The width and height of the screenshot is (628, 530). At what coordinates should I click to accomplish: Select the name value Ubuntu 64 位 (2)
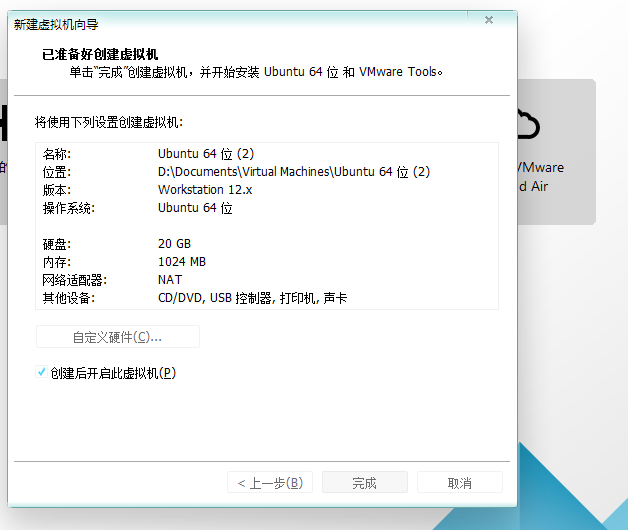point(206,153)
